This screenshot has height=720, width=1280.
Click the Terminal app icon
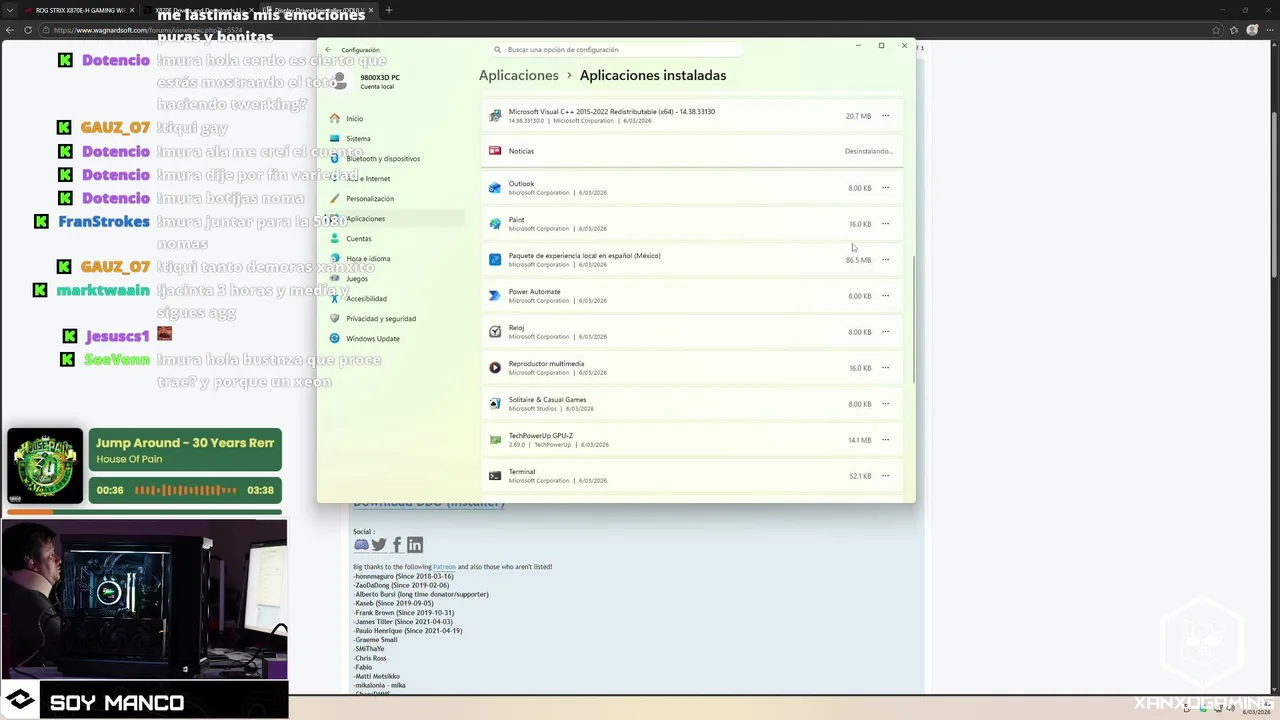click(495, 476)
